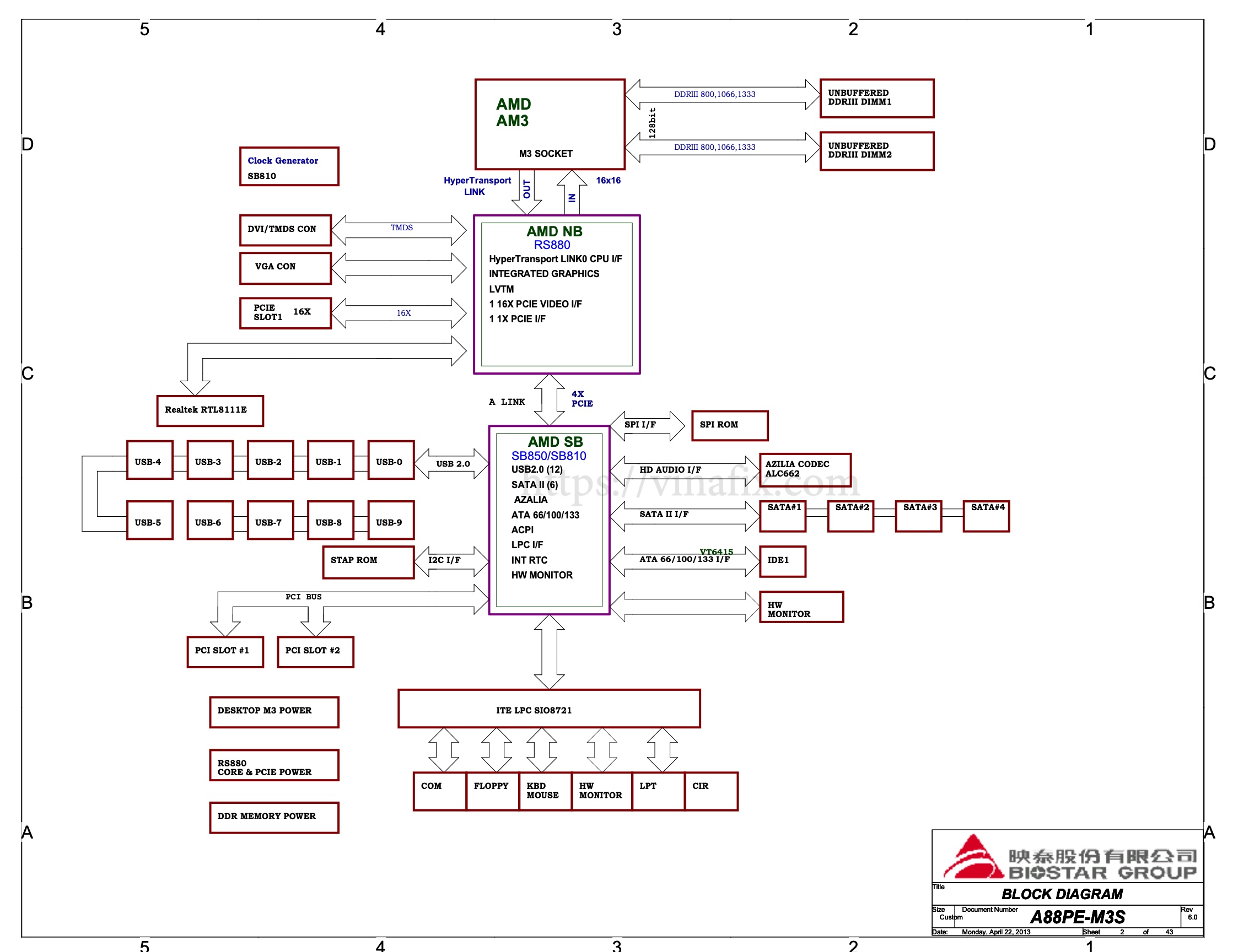Select the USB-4 box
The width and height of the screenshot is (1249, 952).
pyautogui.click(x=150, y=459)
